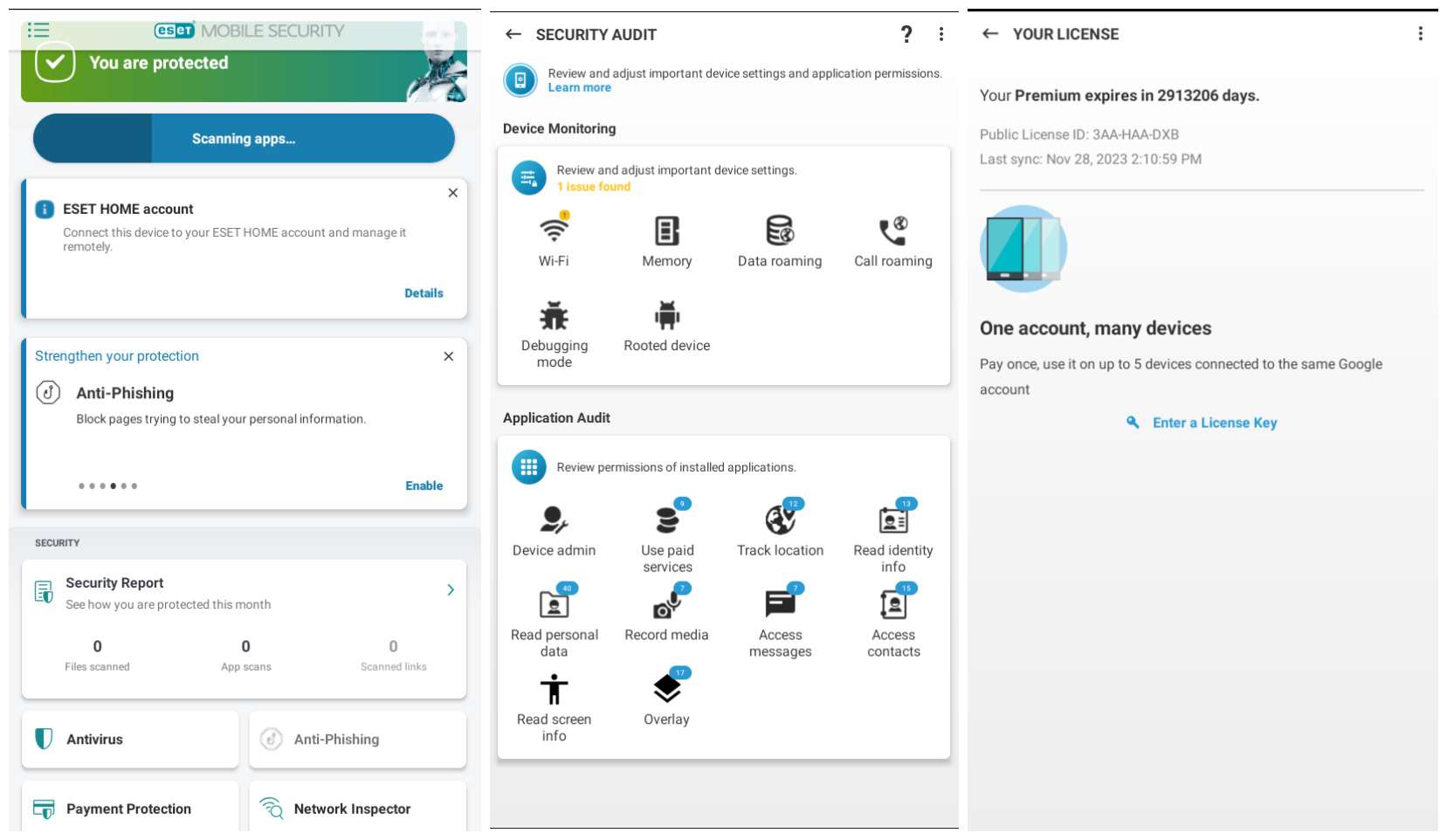This screenshot has width=1447, height=840.
Task: Open Record media permission icon
Action: (668, 603)
